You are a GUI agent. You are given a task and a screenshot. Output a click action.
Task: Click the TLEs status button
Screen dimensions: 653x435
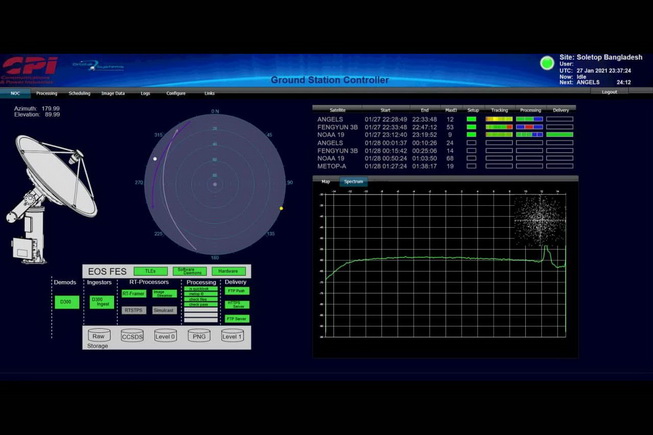(x=150, y=271)
